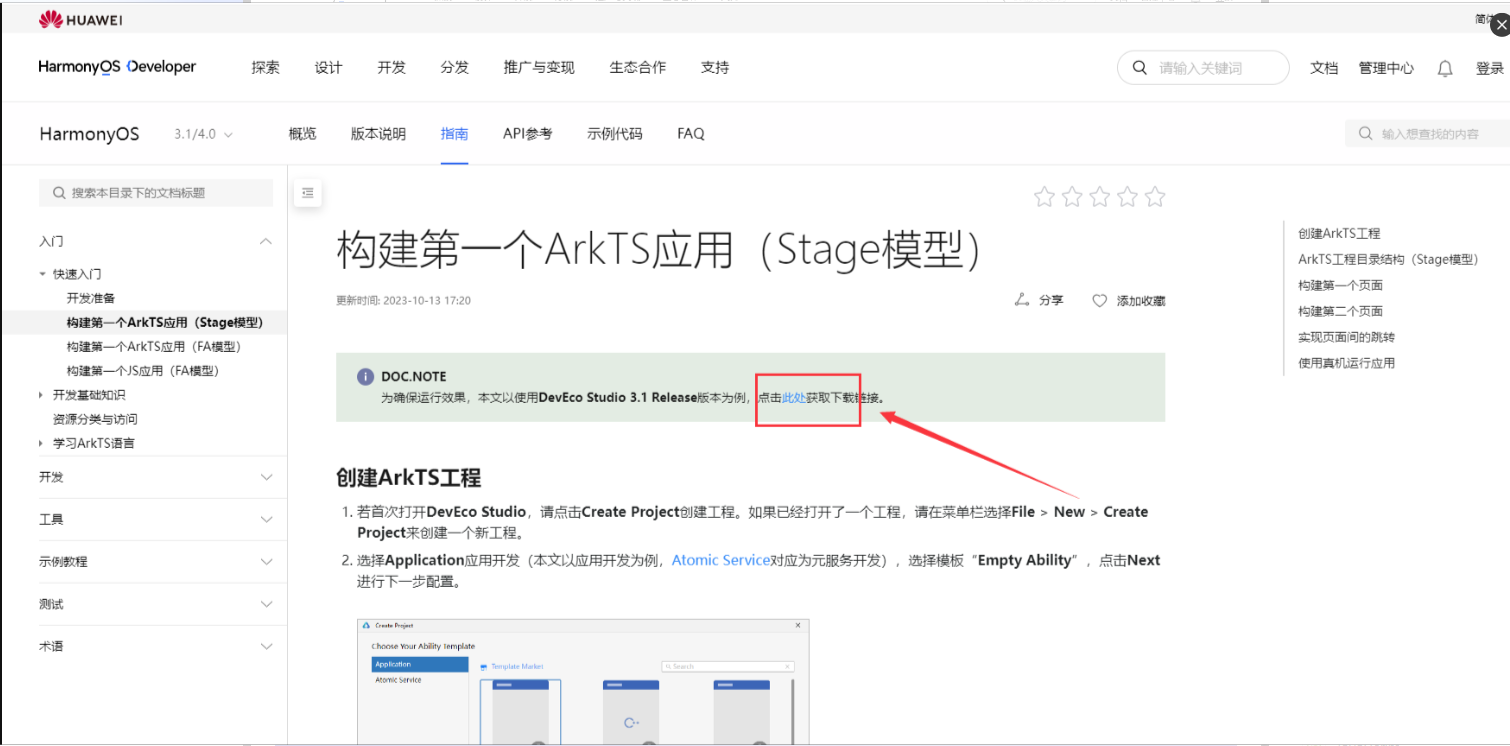
Task: Focus the 请输入关键词 search field
Action: (x=1203, y=68)
